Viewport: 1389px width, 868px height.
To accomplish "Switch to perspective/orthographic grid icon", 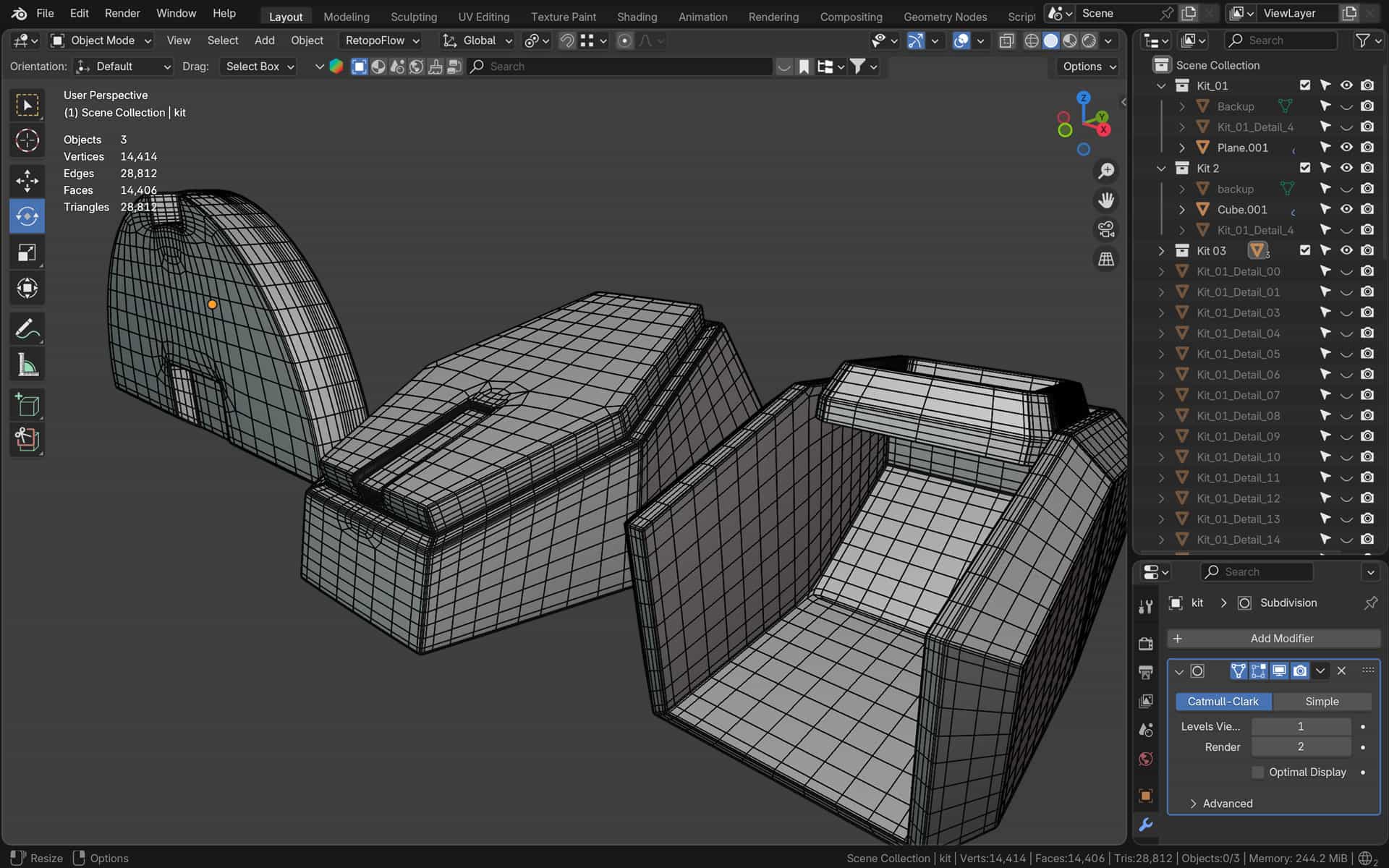I will 1105,259.
